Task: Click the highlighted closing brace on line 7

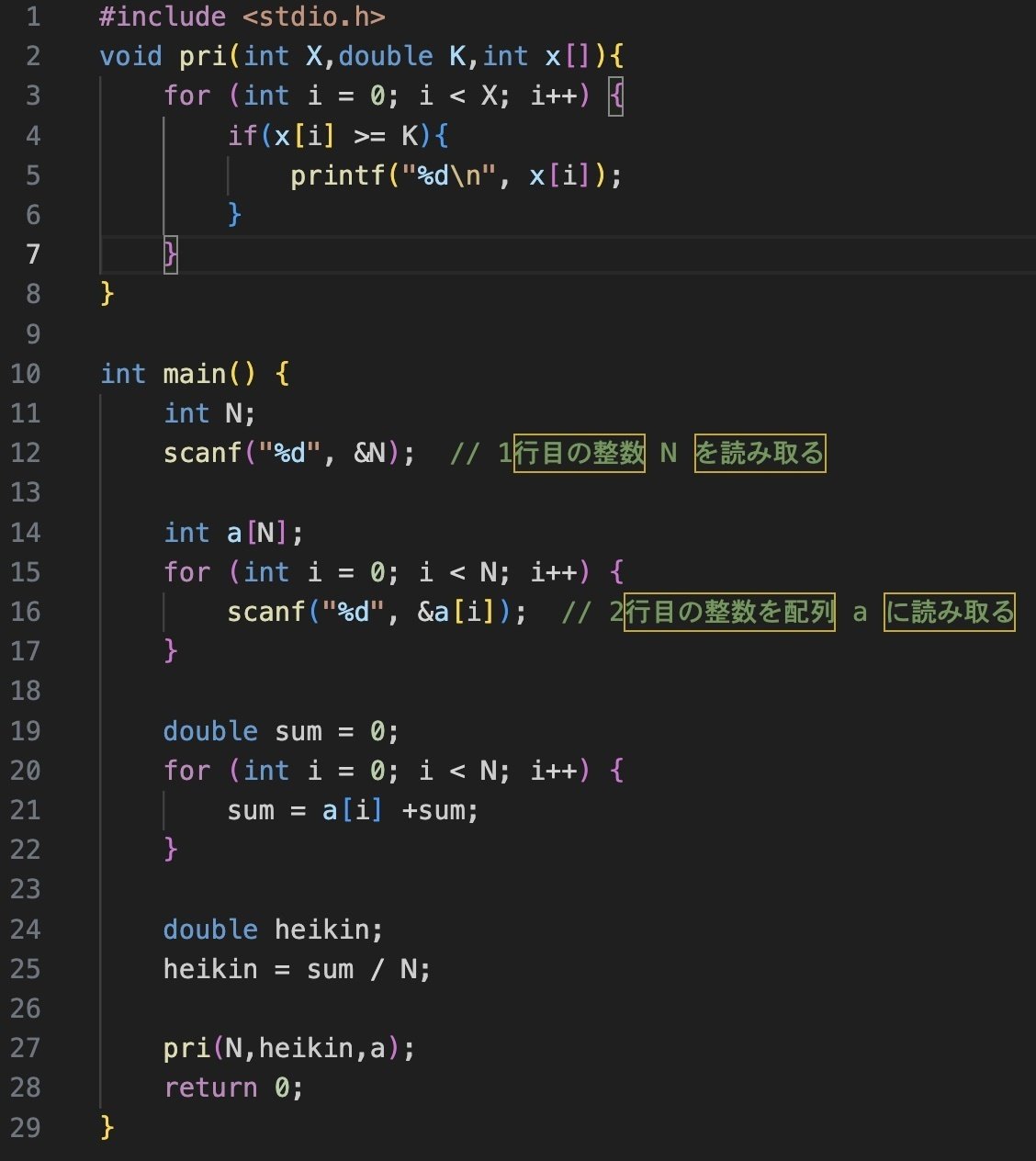Action: pos(171,254)
